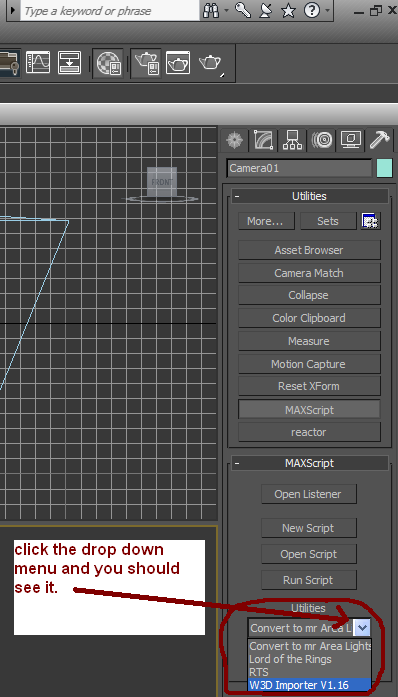Open the Material Editor sphere icon

[x=109, y=63]
